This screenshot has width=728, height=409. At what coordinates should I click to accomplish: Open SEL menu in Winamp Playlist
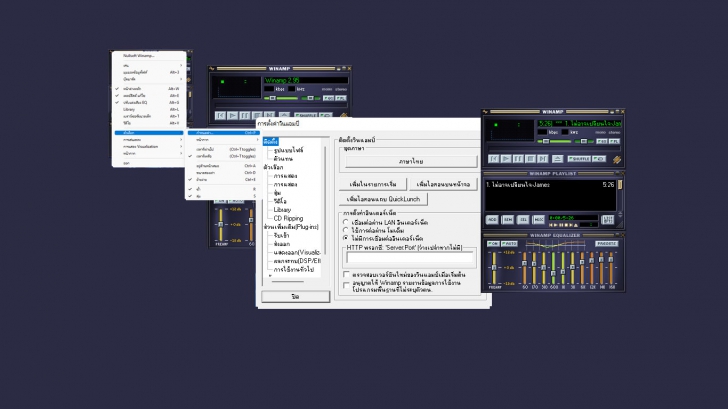click(x=523, y=220)
